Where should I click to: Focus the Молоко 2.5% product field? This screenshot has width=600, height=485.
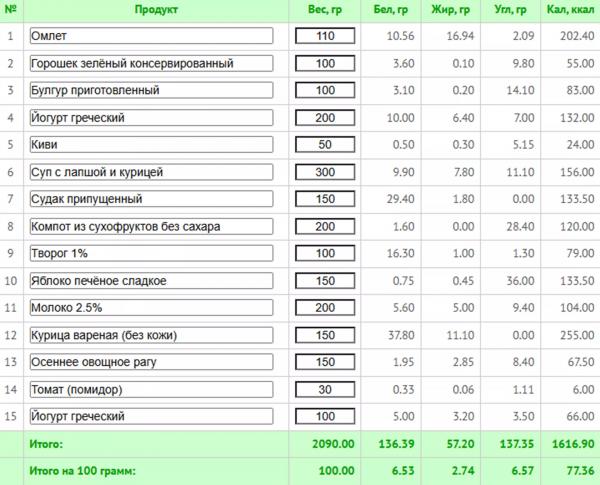coord(152,308)
